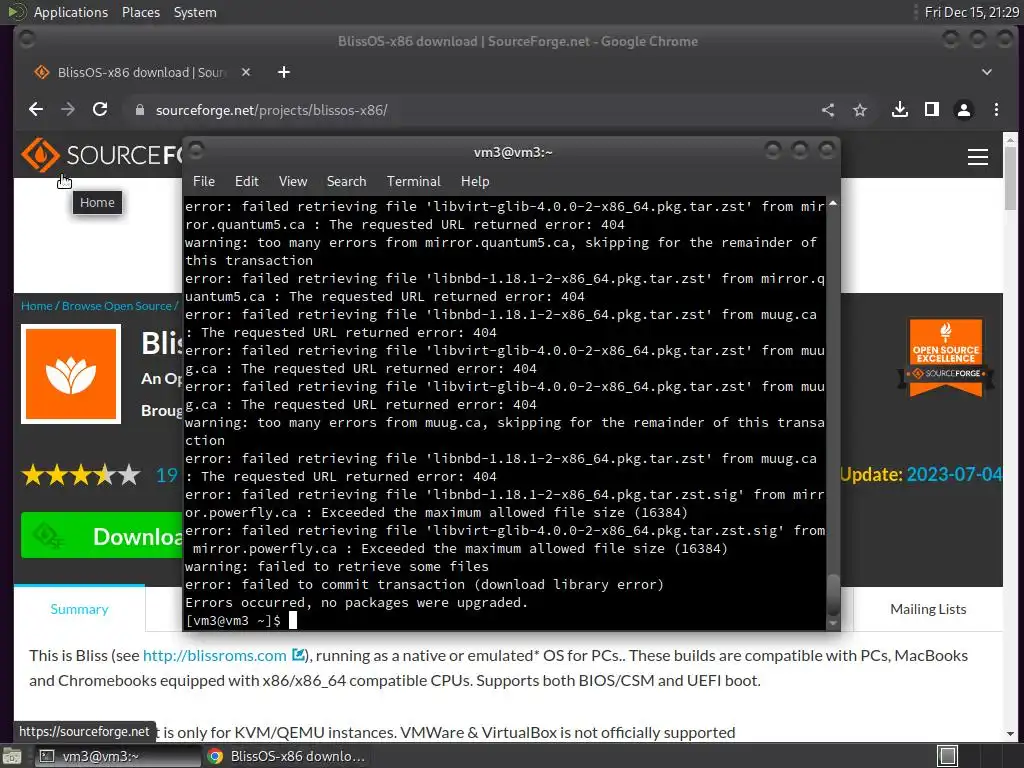The image size is (1024, 768).
Task: Open the SourceForge hamburger menu
Action: pos(978,157)
